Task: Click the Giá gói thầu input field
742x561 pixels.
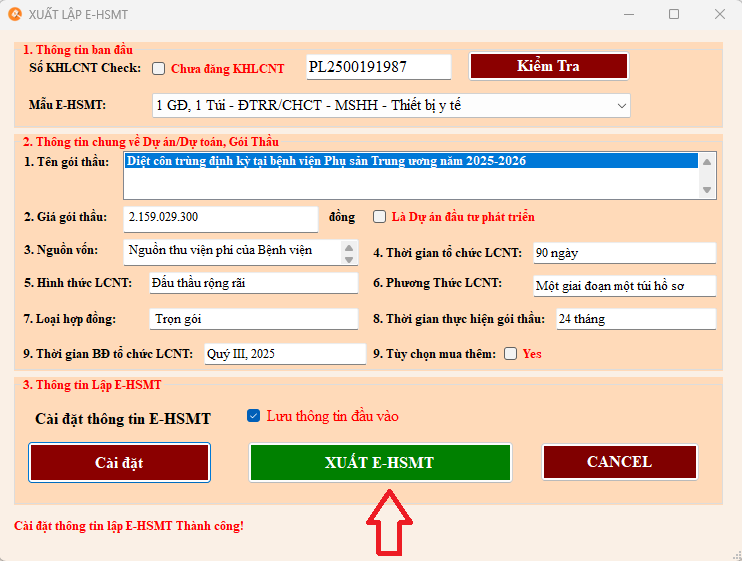Action: [x=220, y=218]
